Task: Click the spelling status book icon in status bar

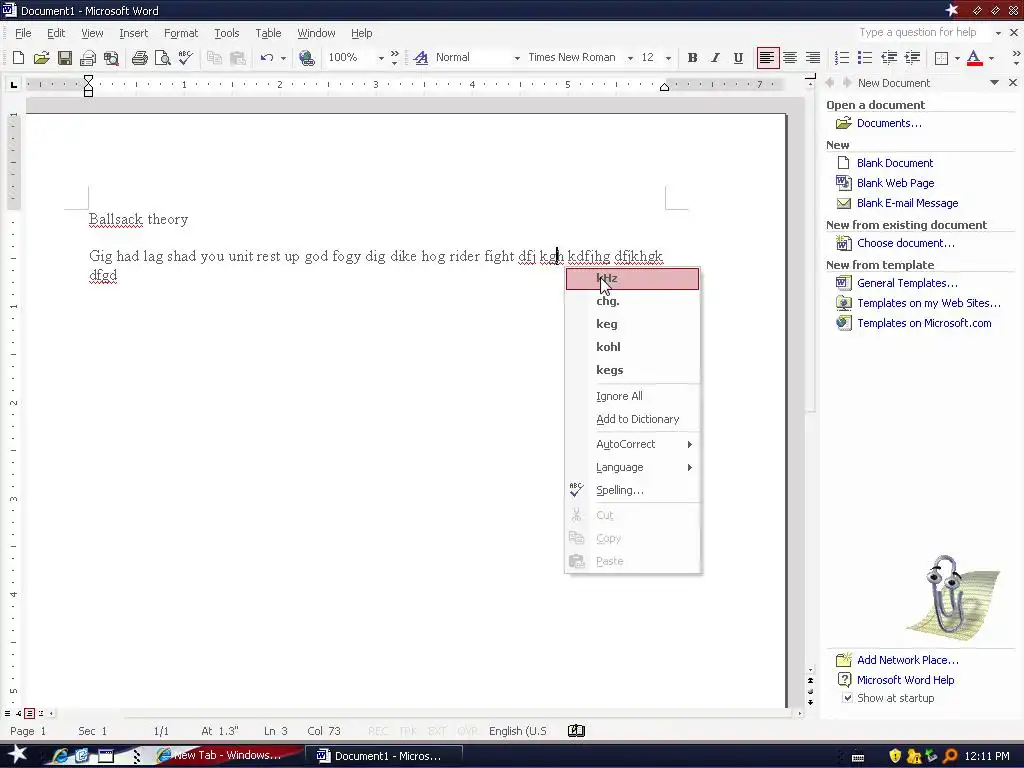Action: 576,731
